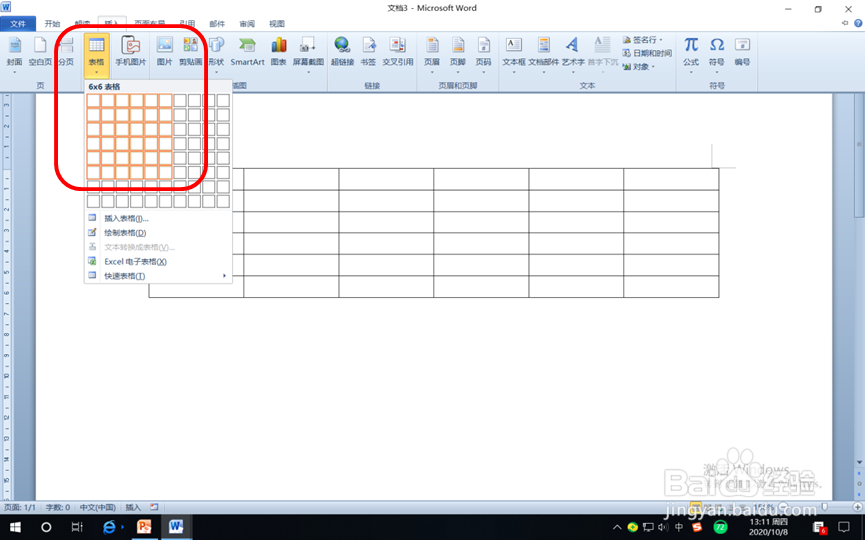Open 交叉引用 cross-reference dialog
865x540 pixels.
pyautogui.click(x=398, y=51)
